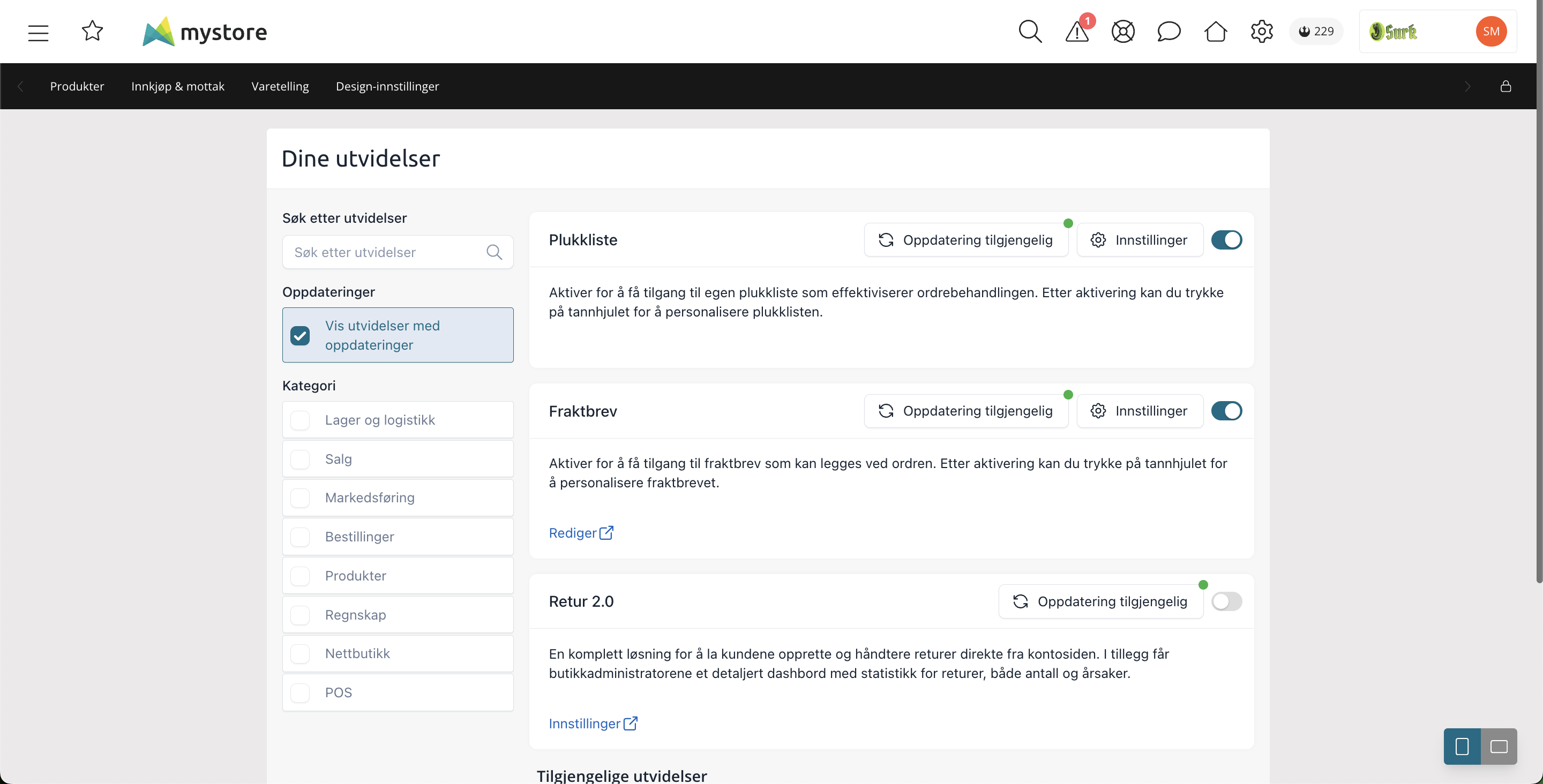Viewport: 1543px width, 784px height.
Task: Open the Rediger link under Fraktbrev
Action: (581, 533)
